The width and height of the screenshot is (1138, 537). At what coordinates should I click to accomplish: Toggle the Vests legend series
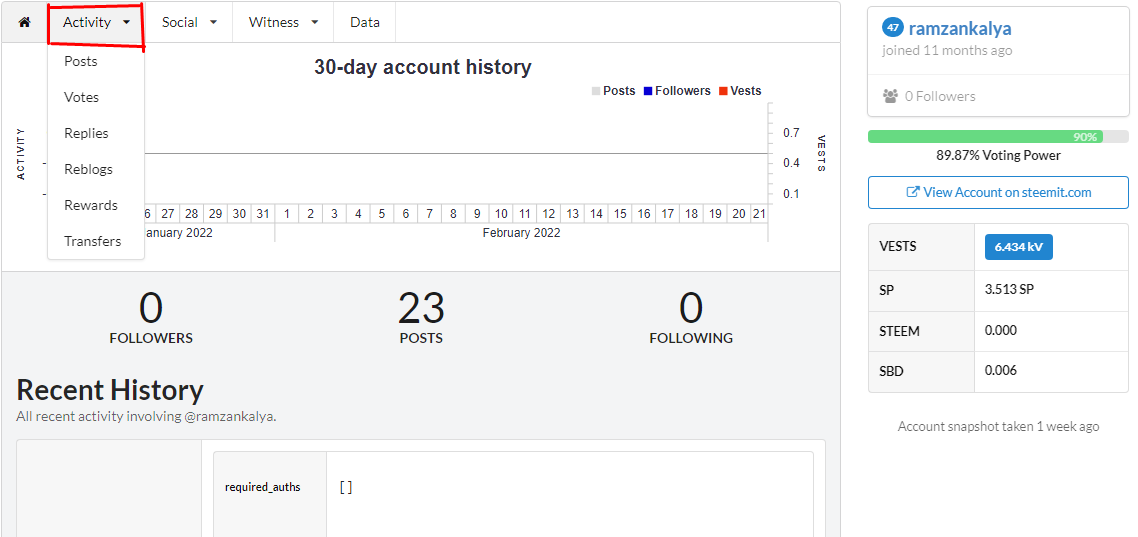pos(740,91)
